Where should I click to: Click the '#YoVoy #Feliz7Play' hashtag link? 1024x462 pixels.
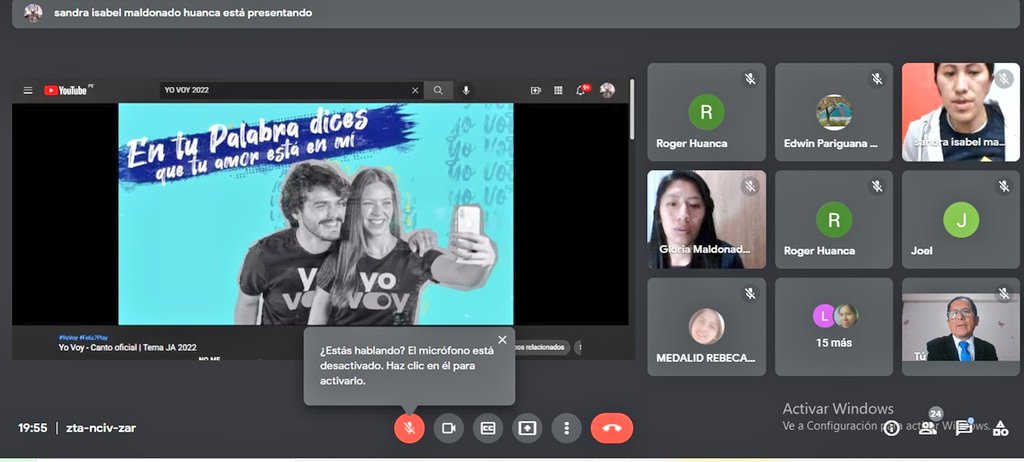click(x=83, y=337)
